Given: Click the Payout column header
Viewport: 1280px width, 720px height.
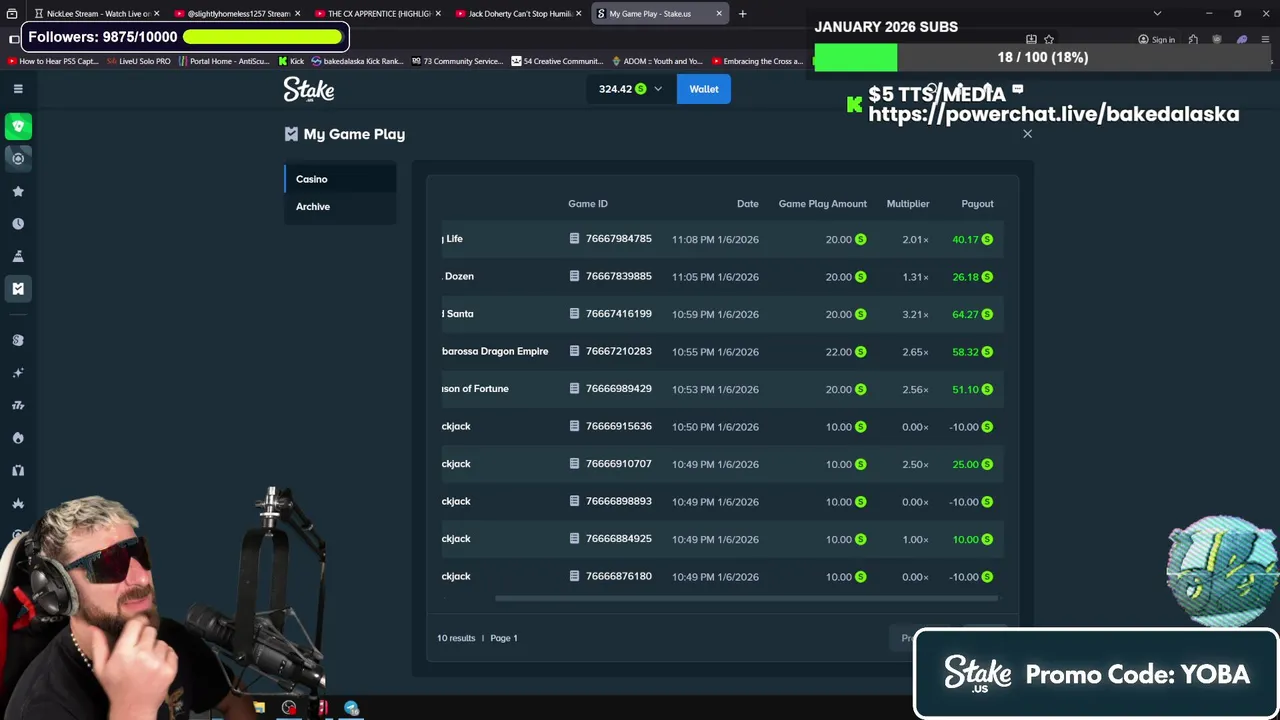Looking at the screenshot, I should pos(977,204).
